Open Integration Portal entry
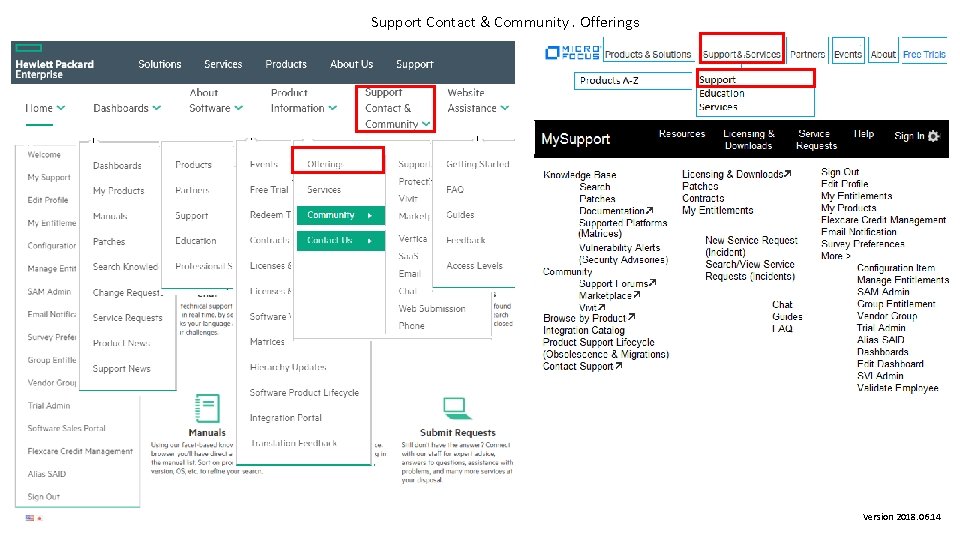 point(285,418)
